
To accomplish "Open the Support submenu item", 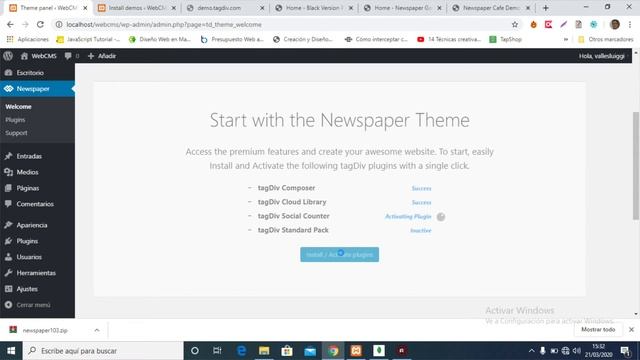I will (x=16, y=133).
